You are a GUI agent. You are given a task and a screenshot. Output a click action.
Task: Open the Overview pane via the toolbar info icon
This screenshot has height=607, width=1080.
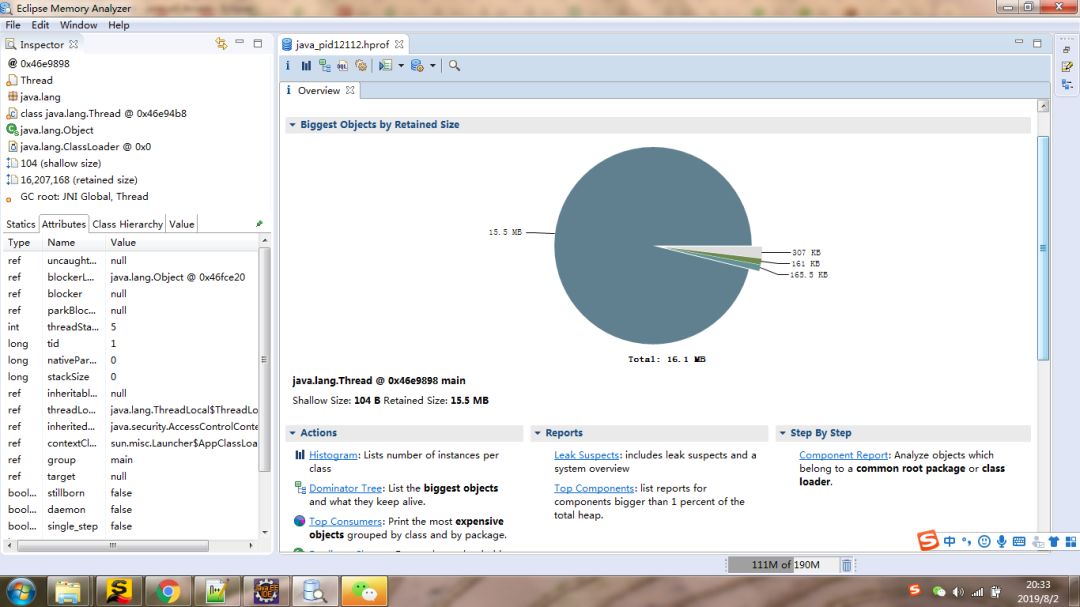(288, 65)
